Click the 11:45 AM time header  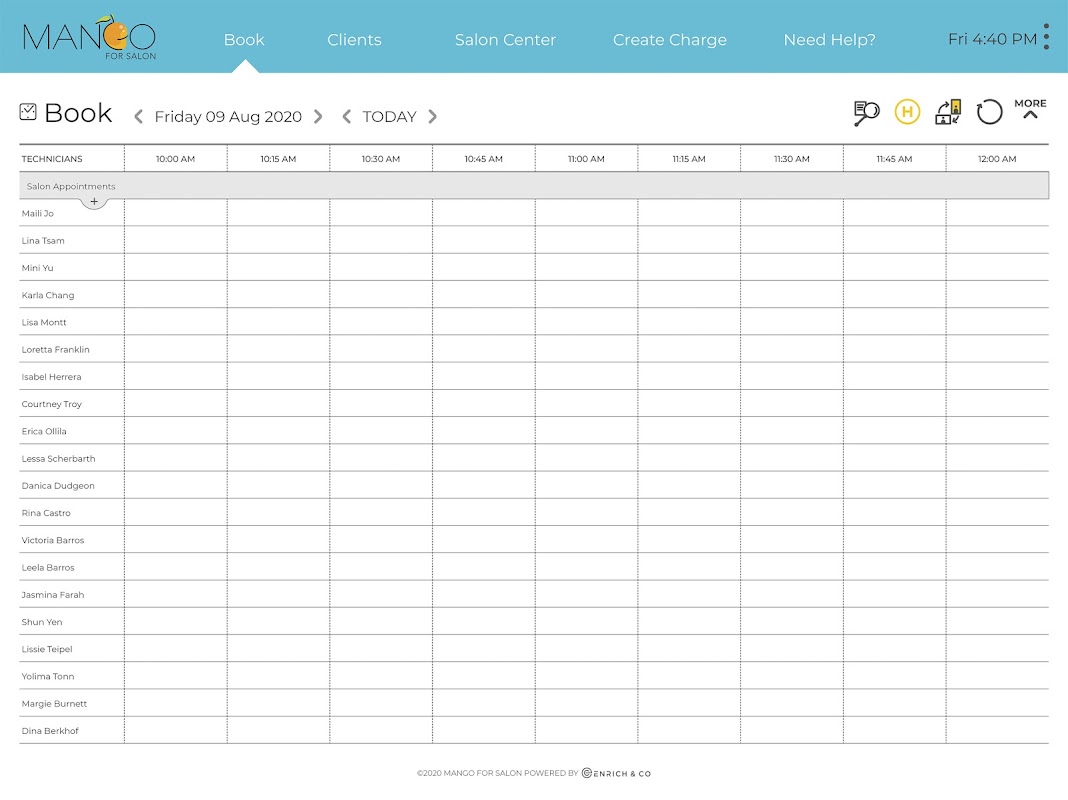894,159
